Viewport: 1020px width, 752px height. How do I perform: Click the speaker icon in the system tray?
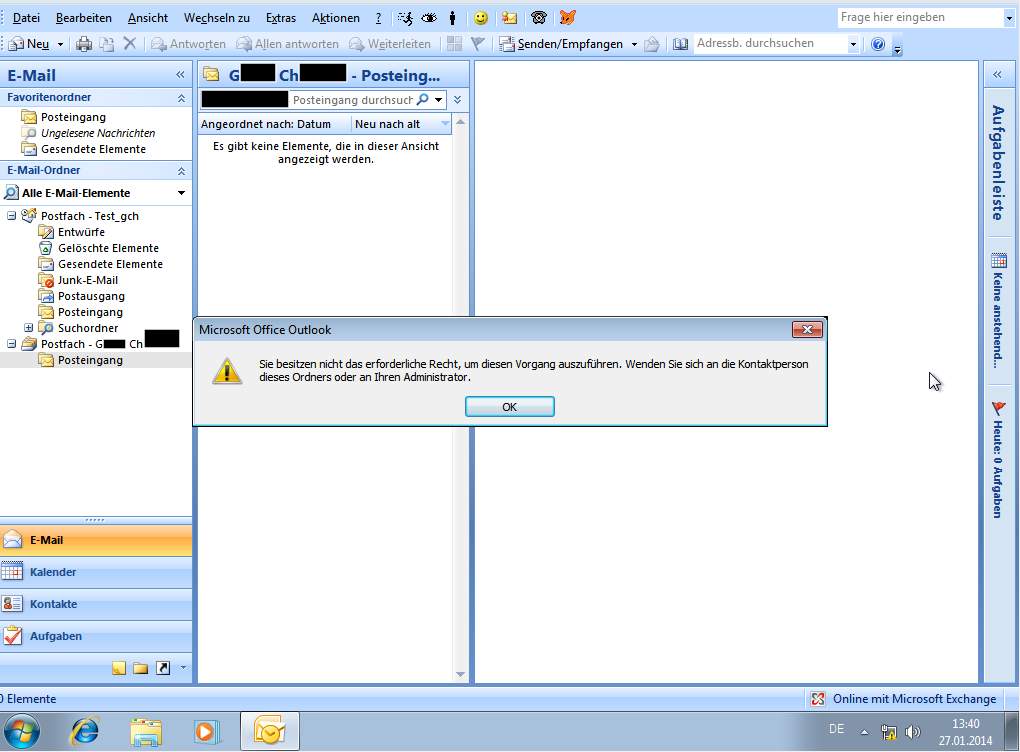pyautogui.click(x=913, y=731)
